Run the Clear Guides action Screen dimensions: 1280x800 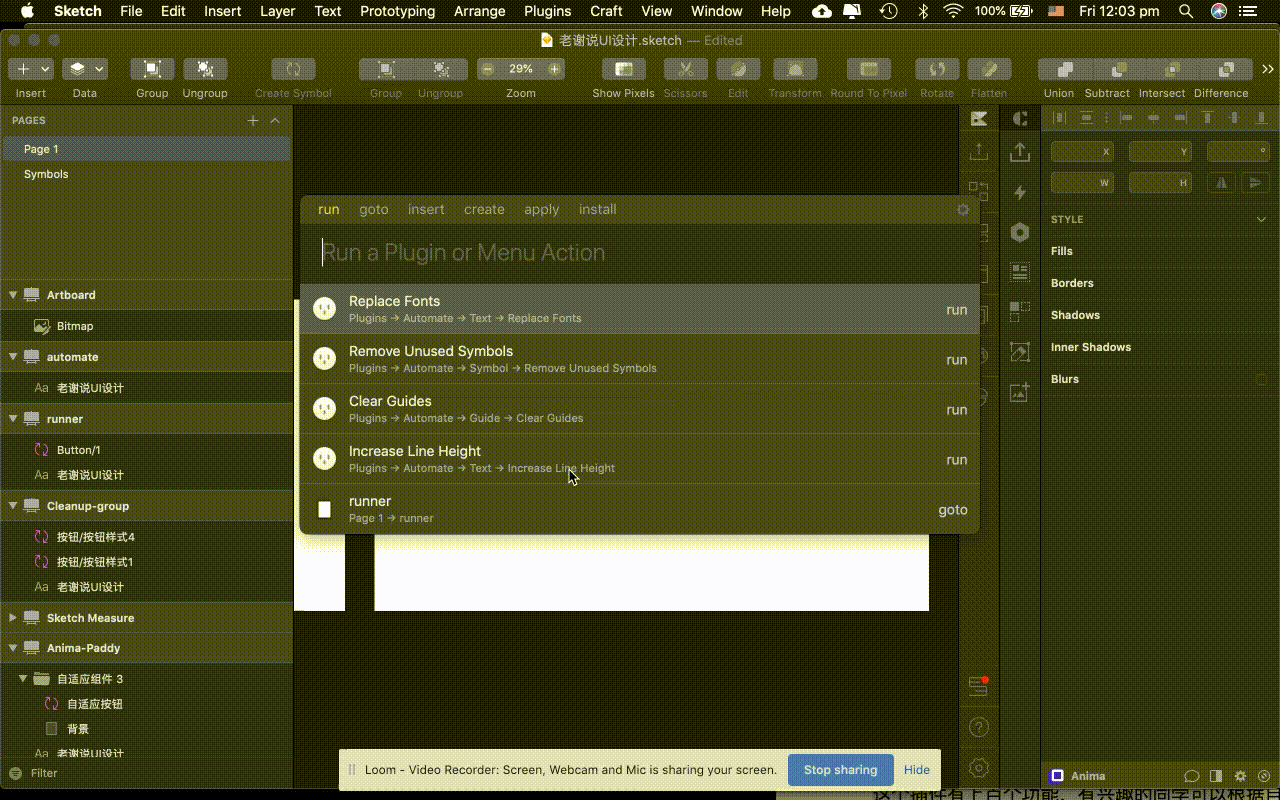coord(640,409)
